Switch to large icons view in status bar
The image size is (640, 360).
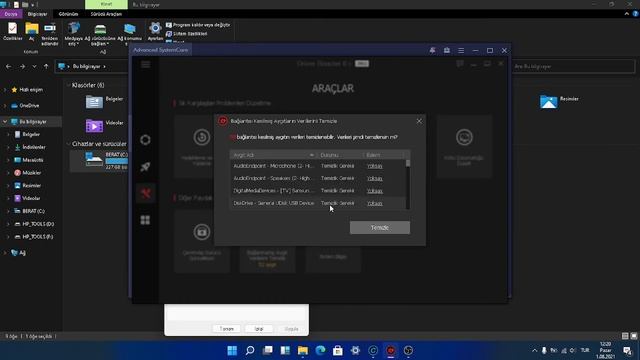click(x=634, y=336)
